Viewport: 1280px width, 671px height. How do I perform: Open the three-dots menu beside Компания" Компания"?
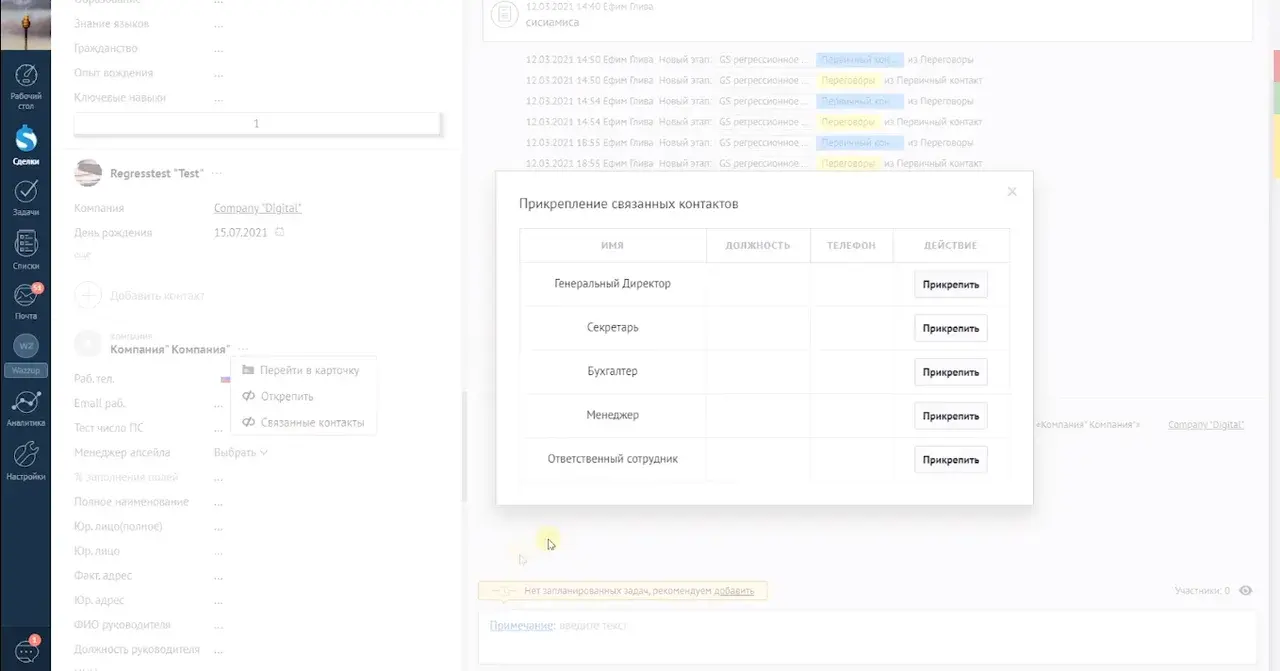pos(244,349)
